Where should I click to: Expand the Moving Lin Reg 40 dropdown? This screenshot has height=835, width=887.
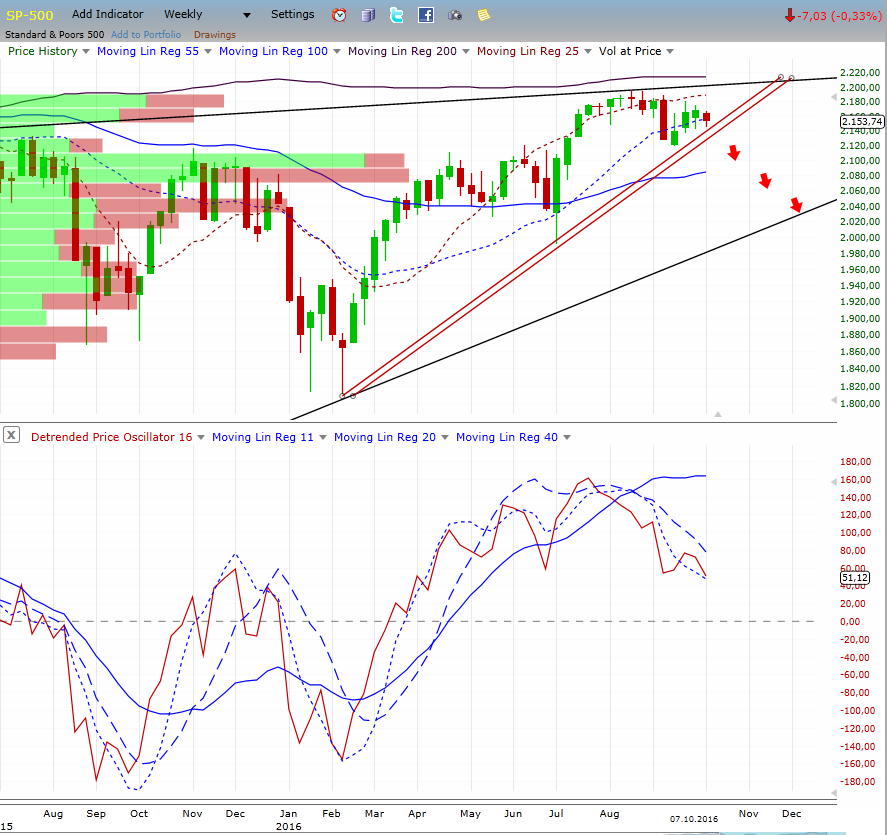point(566,437)
